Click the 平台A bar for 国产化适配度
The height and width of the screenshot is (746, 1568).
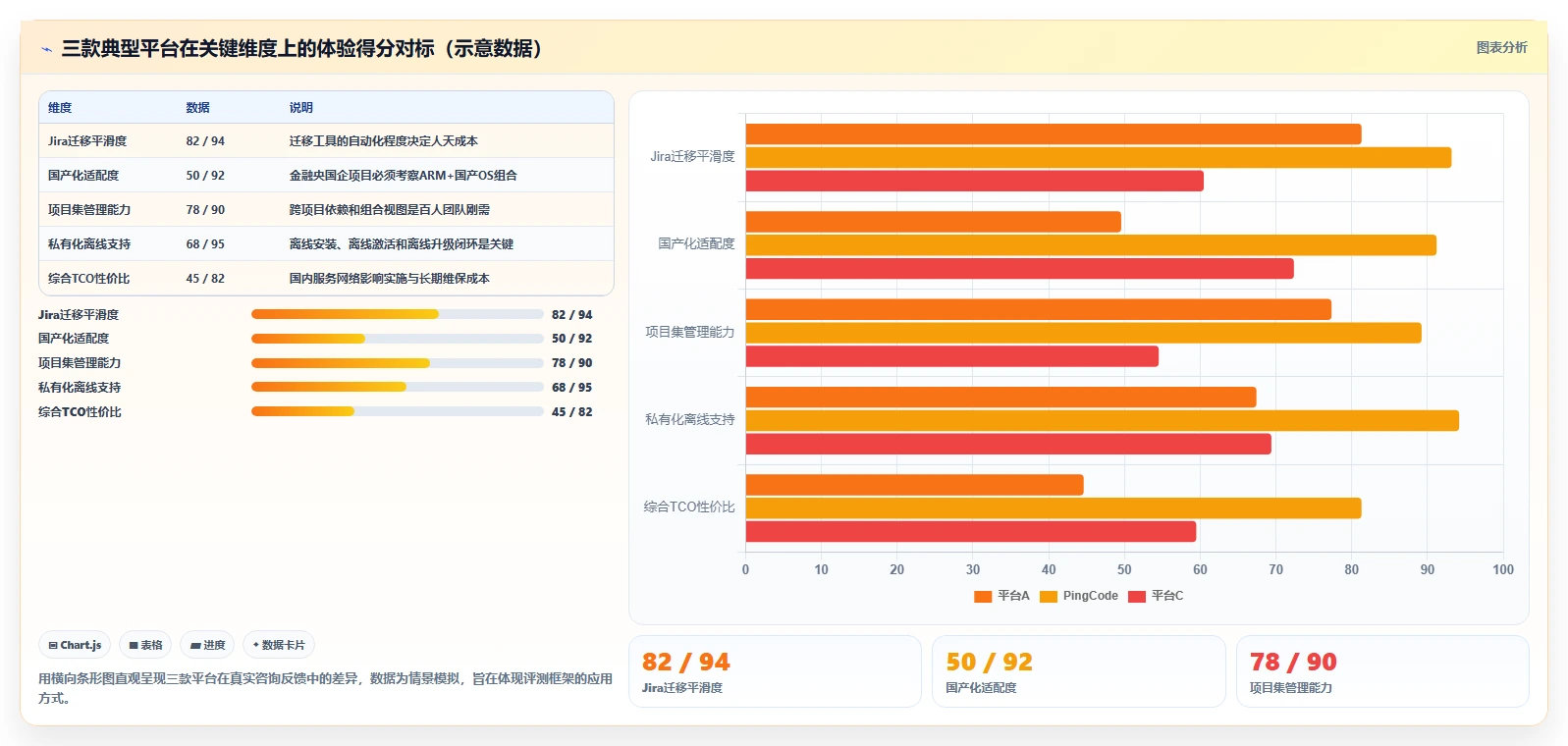pyautogui.click(x=934, y=222)
